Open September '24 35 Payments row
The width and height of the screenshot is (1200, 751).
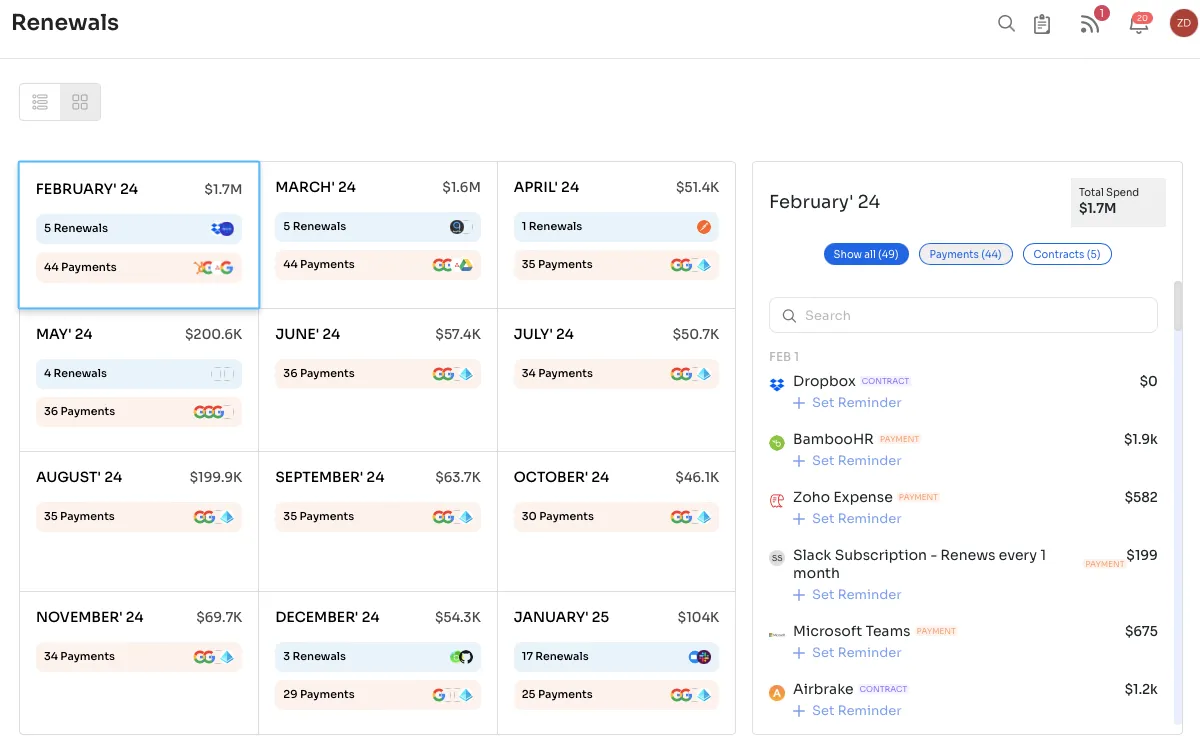[378, 516]
